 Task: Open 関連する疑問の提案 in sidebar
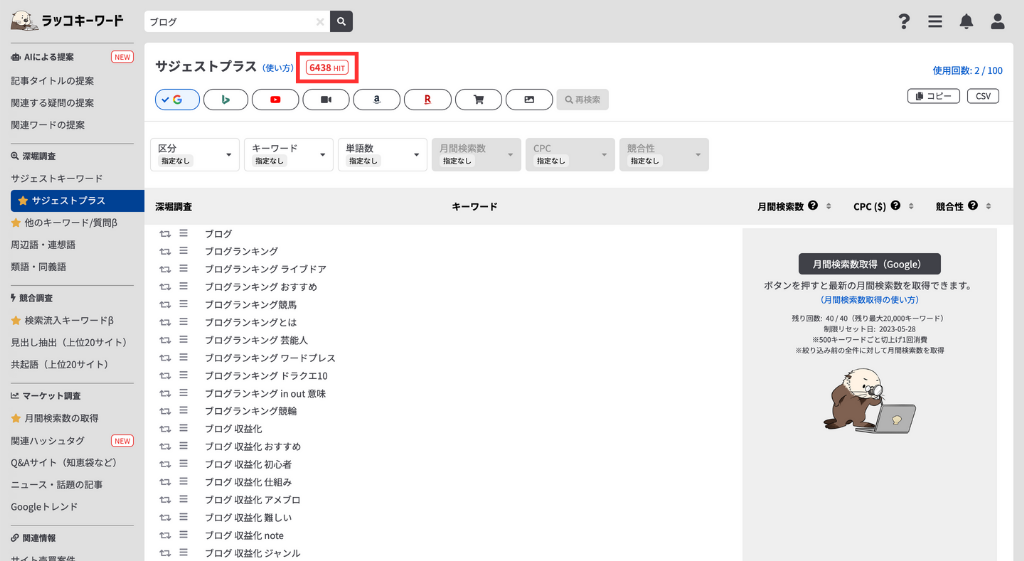pos(52,103)
